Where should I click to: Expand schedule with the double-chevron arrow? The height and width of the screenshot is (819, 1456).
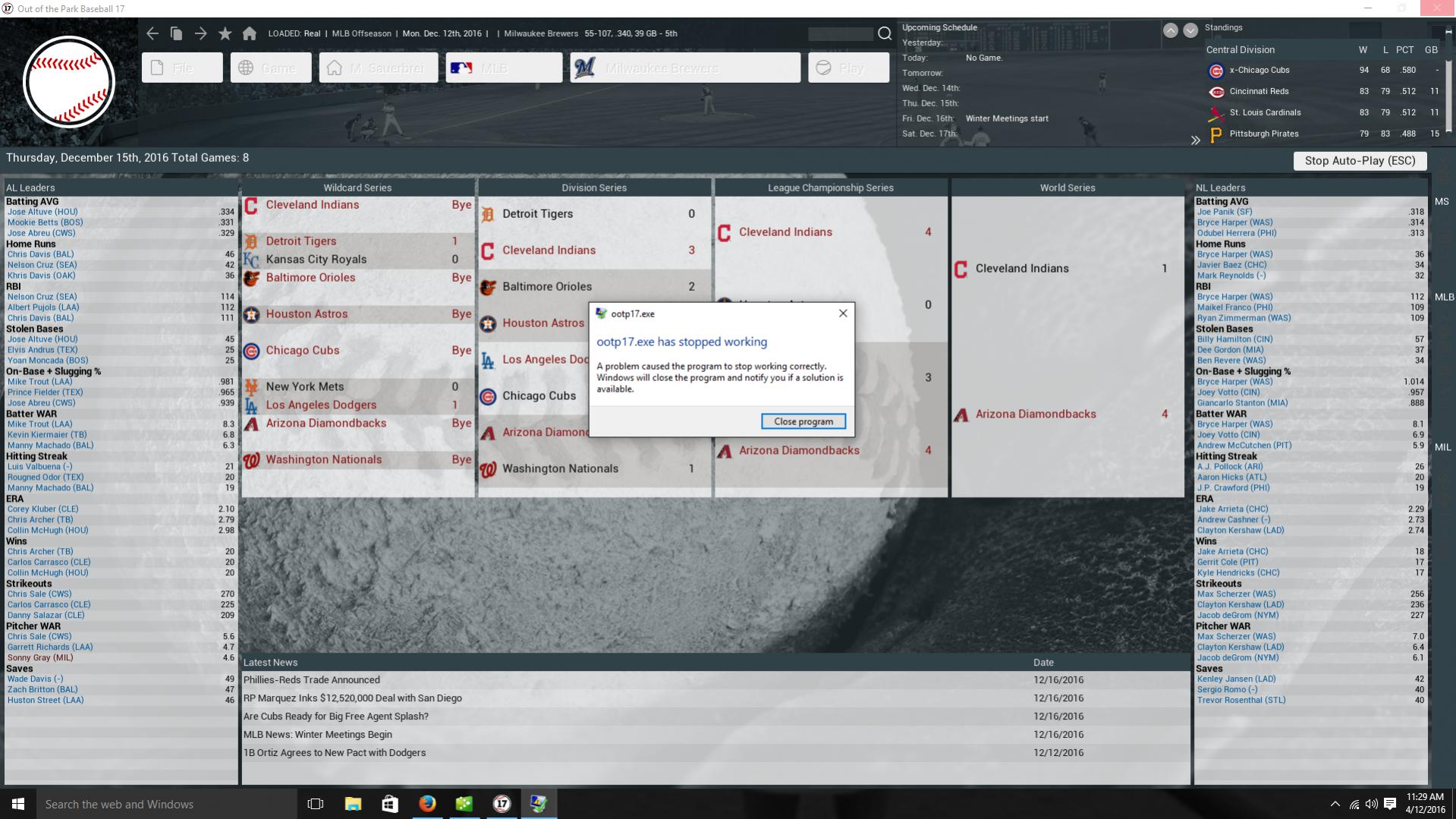click(x=1195, y=140)
